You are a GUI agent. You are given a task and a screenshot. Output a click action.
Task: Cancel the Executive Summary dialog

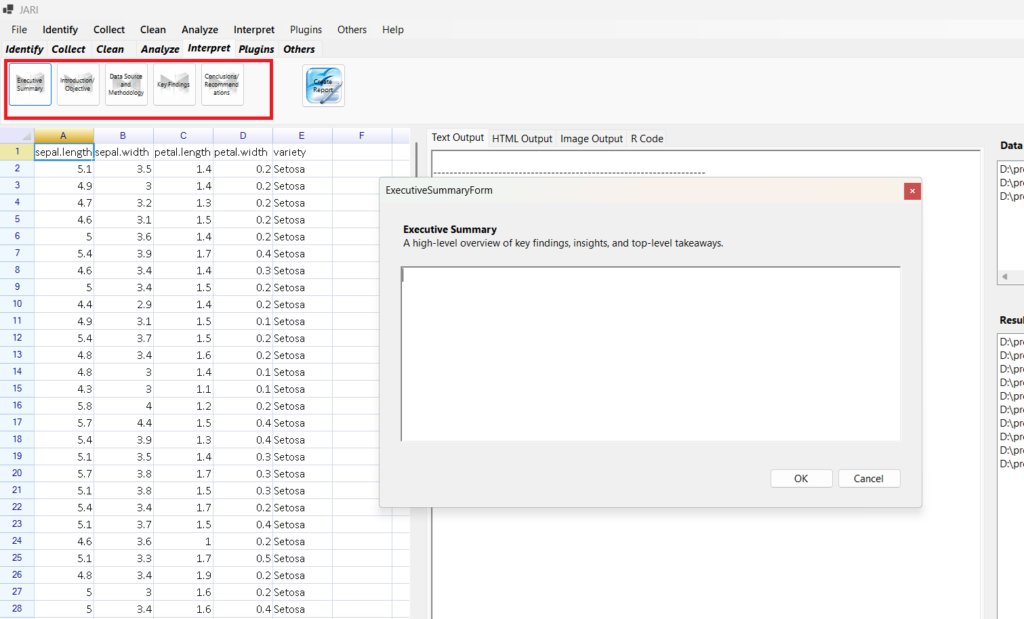868,479
